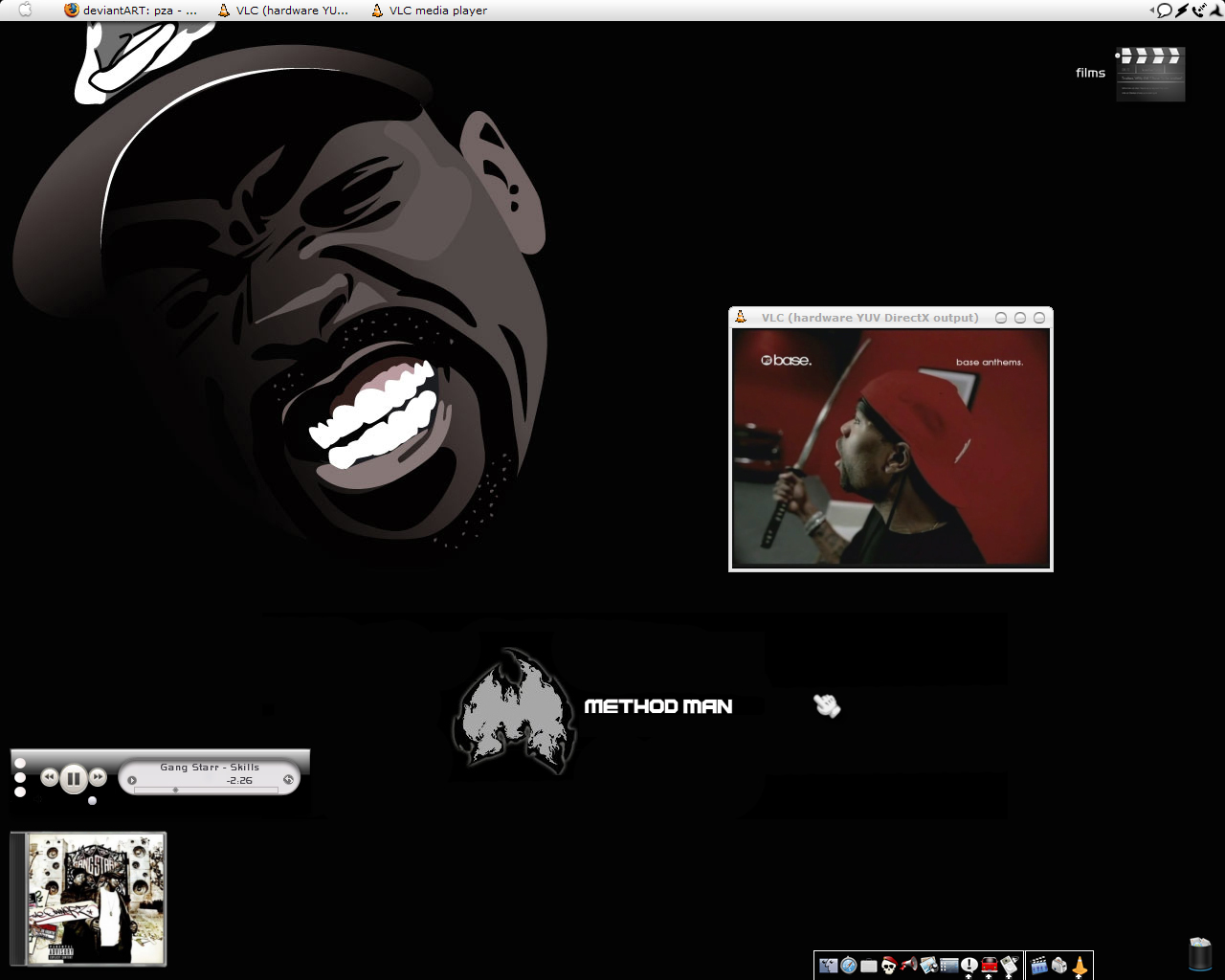Open the blue window-list dock icon
Viewport: 1225px width, 980px height.
click(x=949, y=966)
